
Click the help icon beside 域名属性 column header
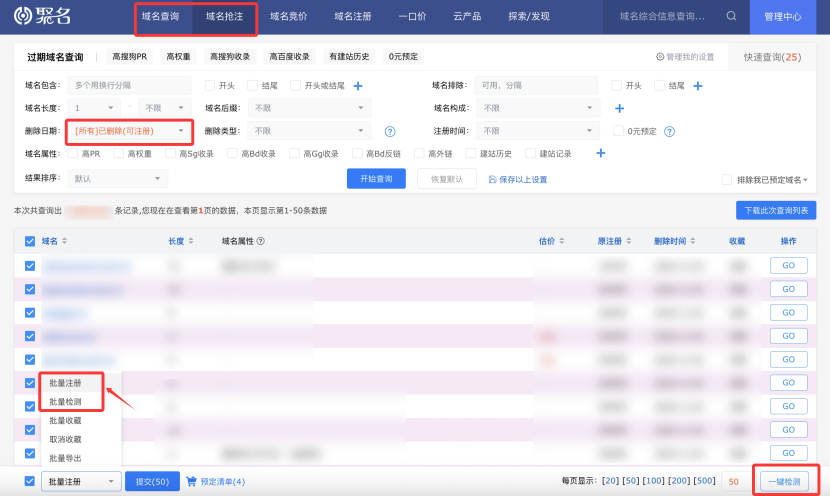tap(261, 241)
